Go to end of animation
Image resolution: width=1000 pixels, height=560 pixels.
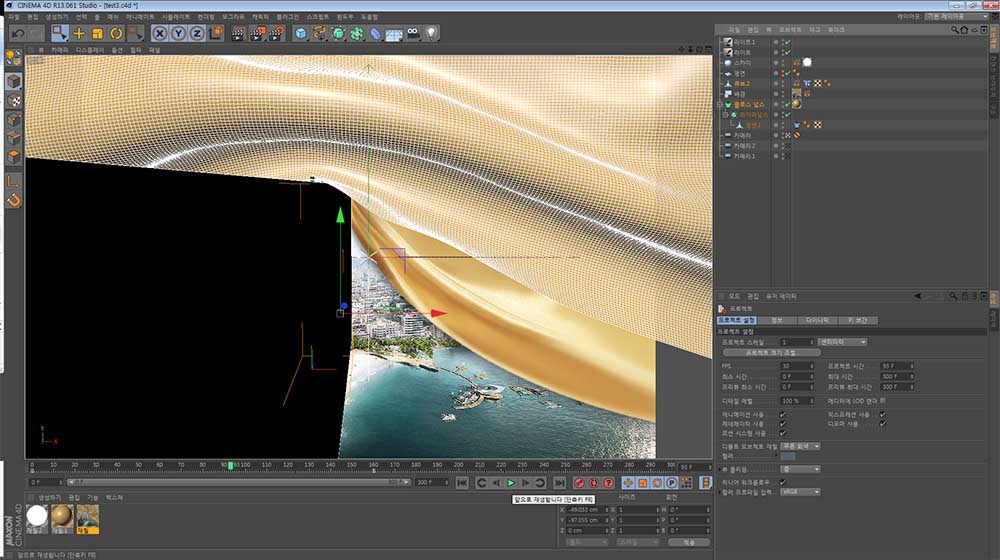pyautogui.click(x=559, y=483)
